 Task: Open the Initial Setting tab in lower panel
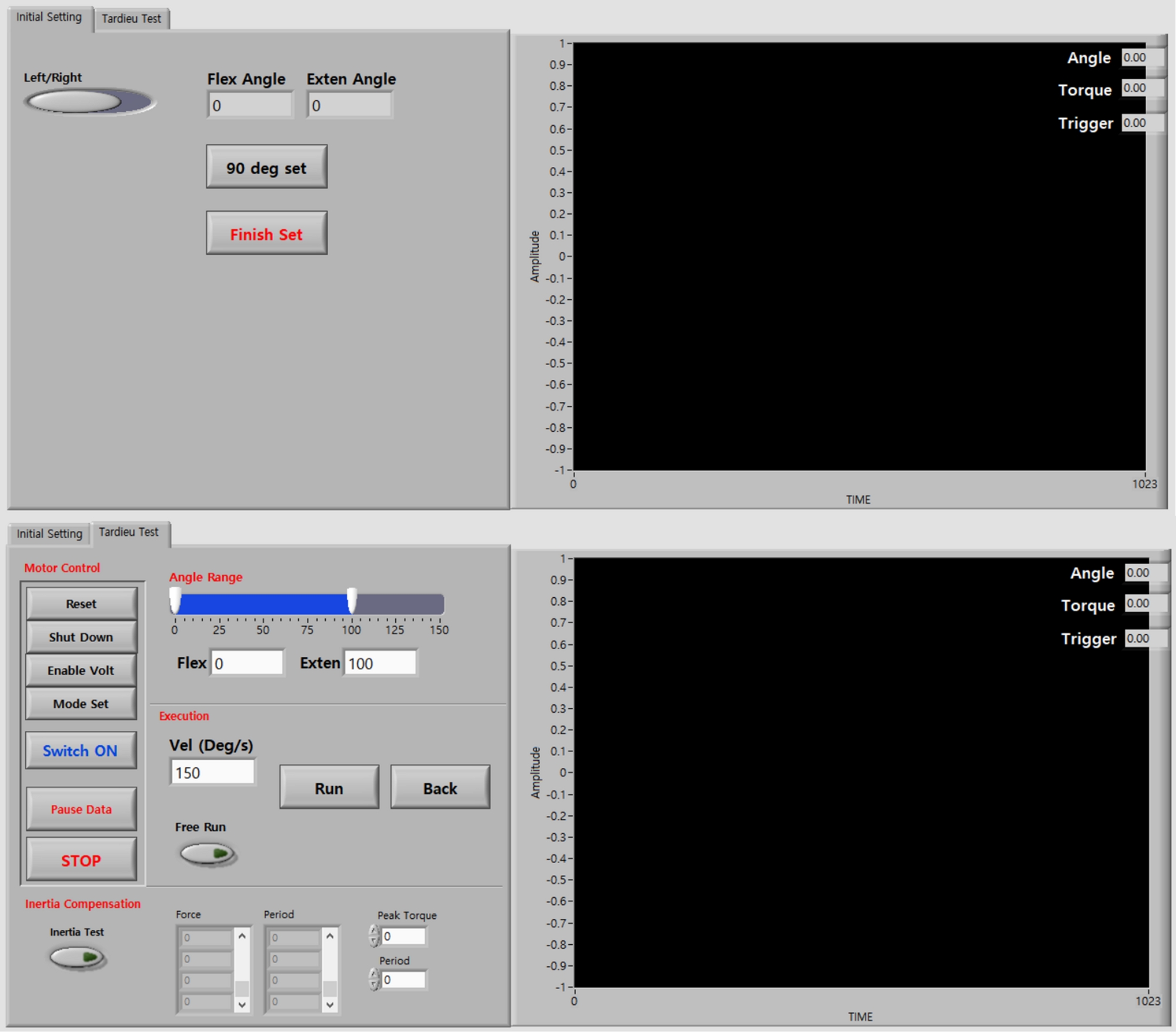point(49,534)
